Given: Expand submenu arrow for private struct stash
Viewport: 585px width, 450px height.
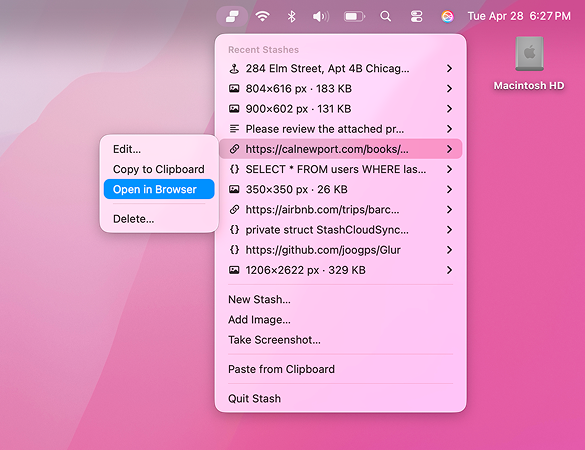Looking at the screenshot, I should click(x=449, y=229).
